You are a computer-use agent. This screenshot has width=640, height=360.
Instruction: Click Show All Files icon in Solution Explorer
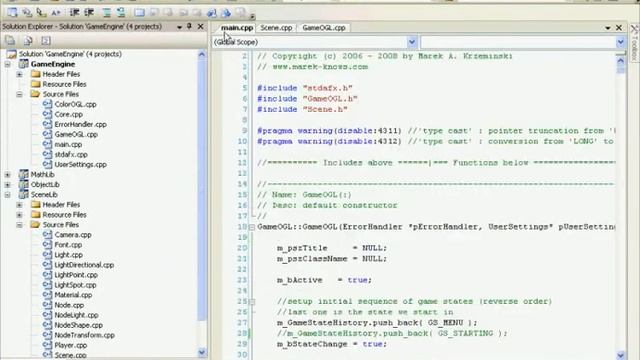click(x=28, y=40)
